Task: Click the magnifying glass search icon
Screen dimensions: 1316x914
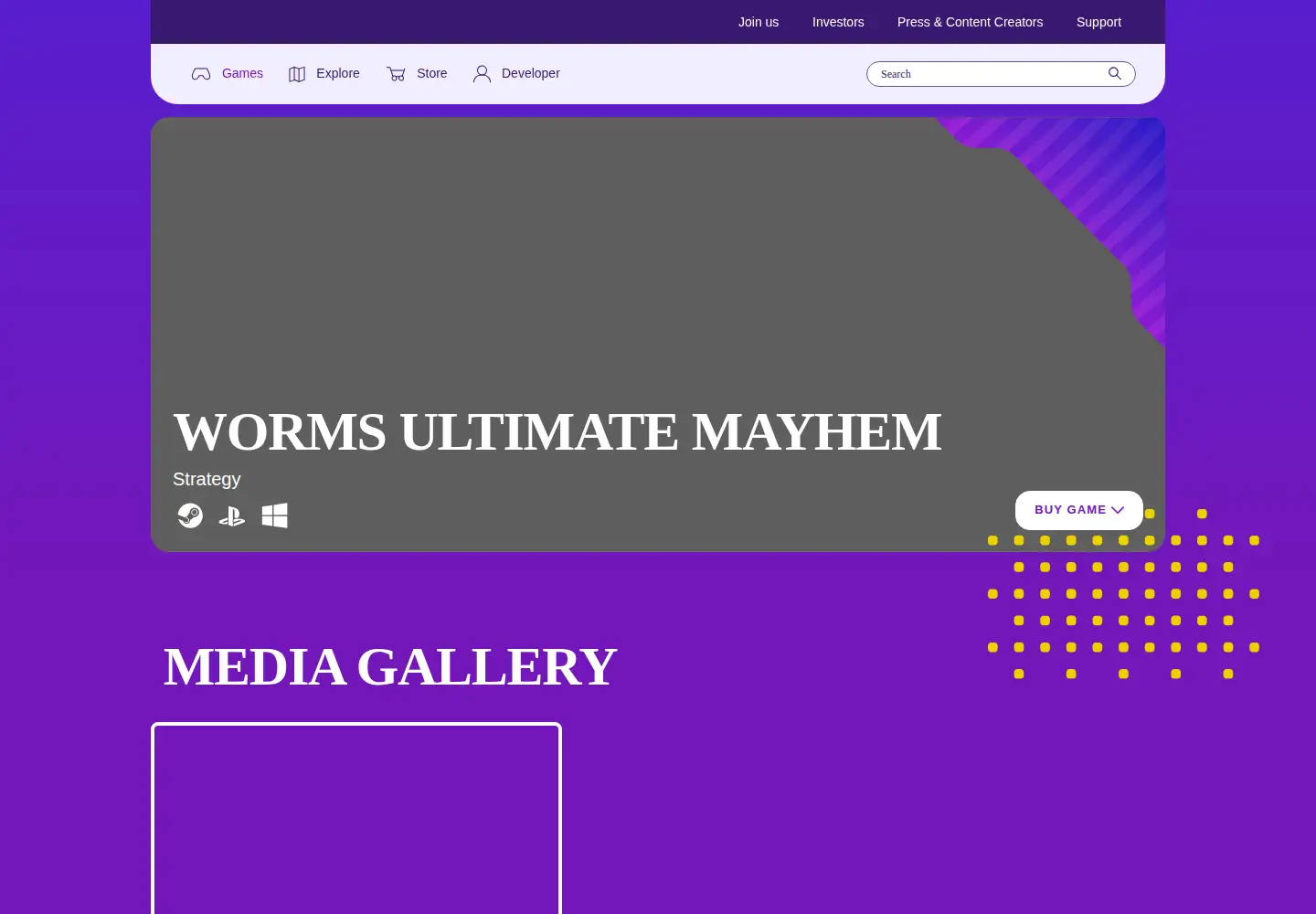Action: coord(1115,73)
